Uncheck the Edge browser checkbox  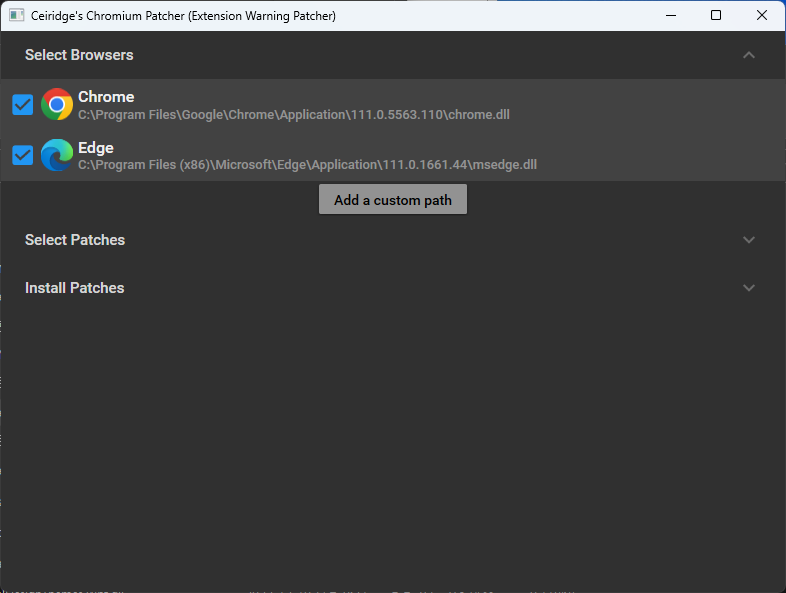point(23,155)
